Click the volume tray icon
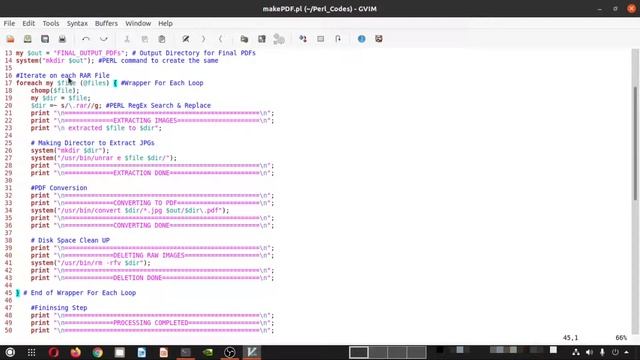The image size is (640, 360). pyautogui.click(x=589, y=352)
